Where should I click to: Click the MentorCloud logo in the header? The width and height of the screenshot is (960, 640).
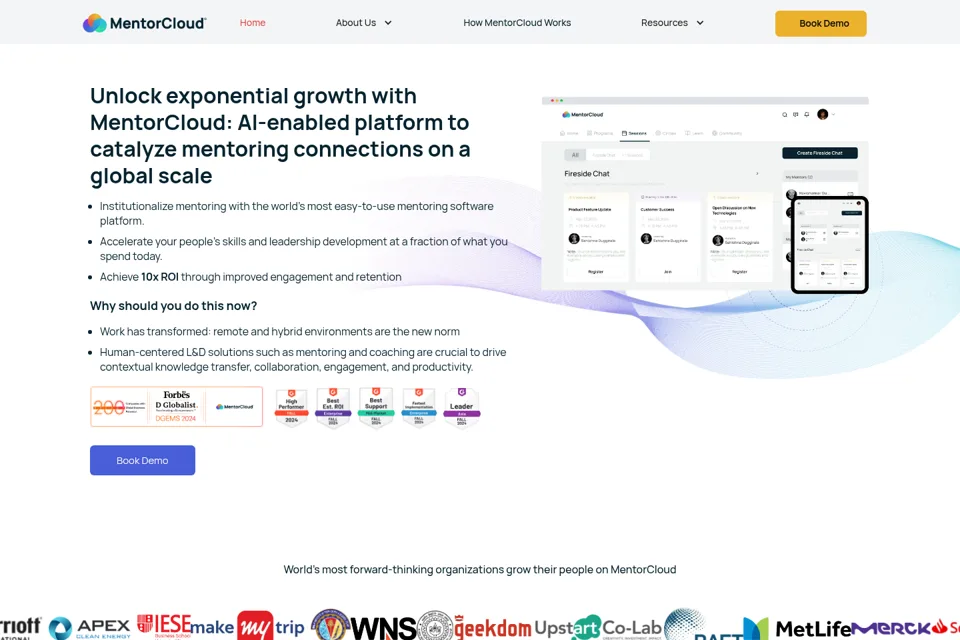pos(144,23)
